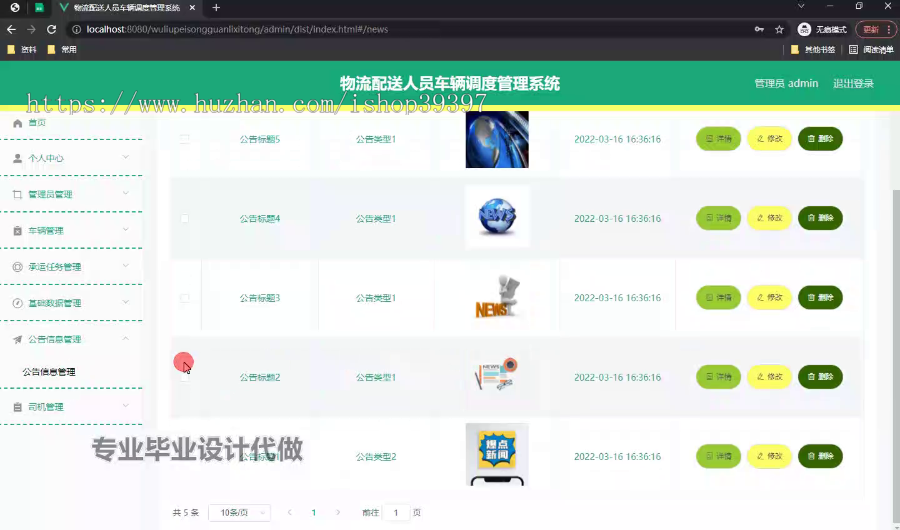
Task: Collapse the 公告信息管理 menu chevron
Action: tap(126, 338)
